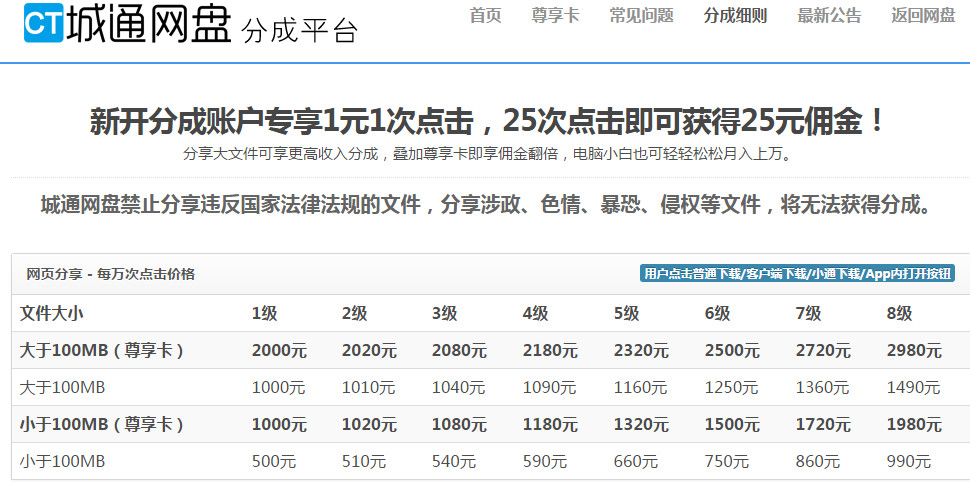The width and height of the screenshot is (970, 485).
Task: Click the 990元 cell
Action: click(x=909, y=461)
